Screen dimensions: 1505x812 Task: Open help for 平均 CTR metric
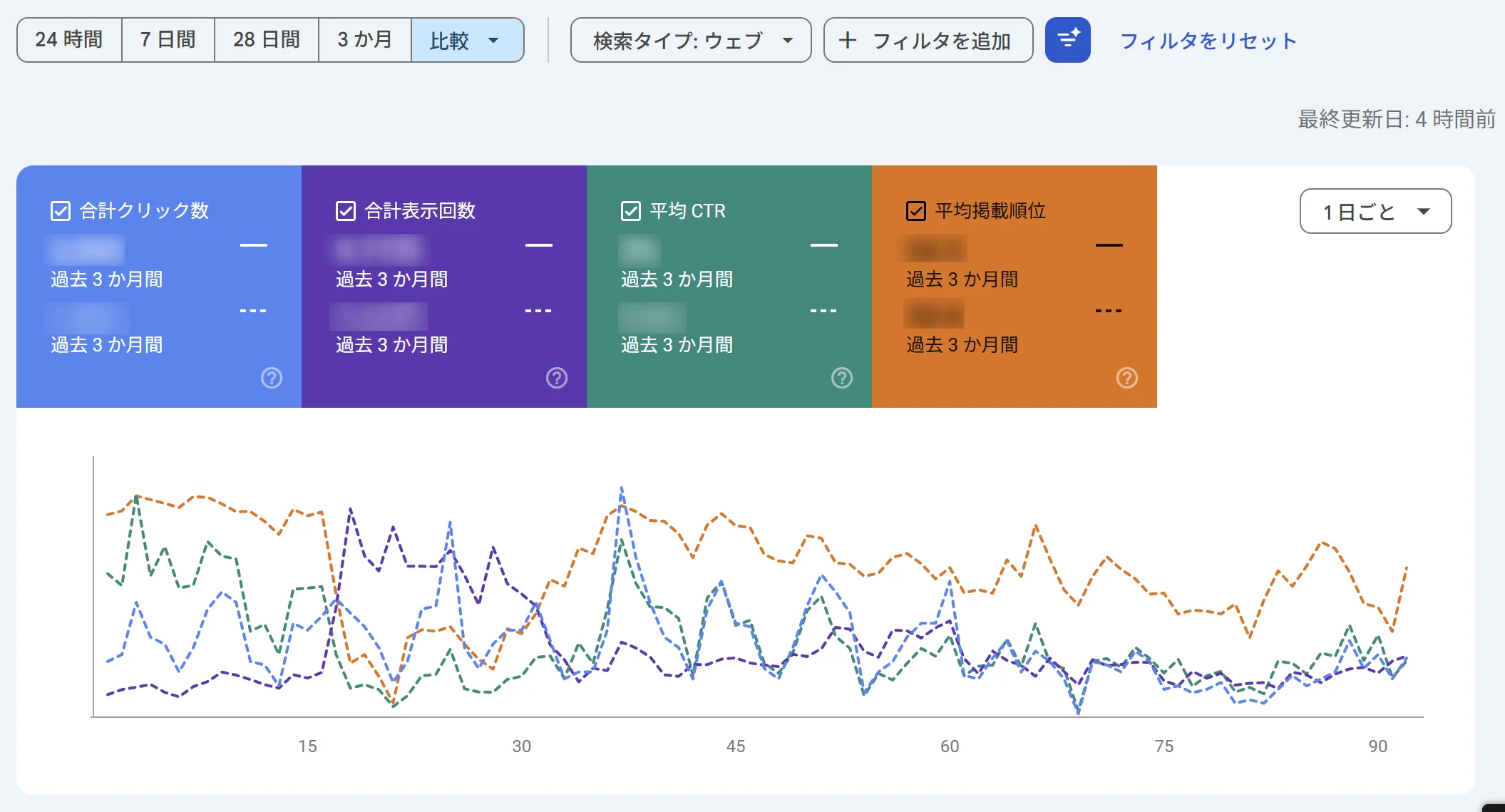click(x=841, y=378)
